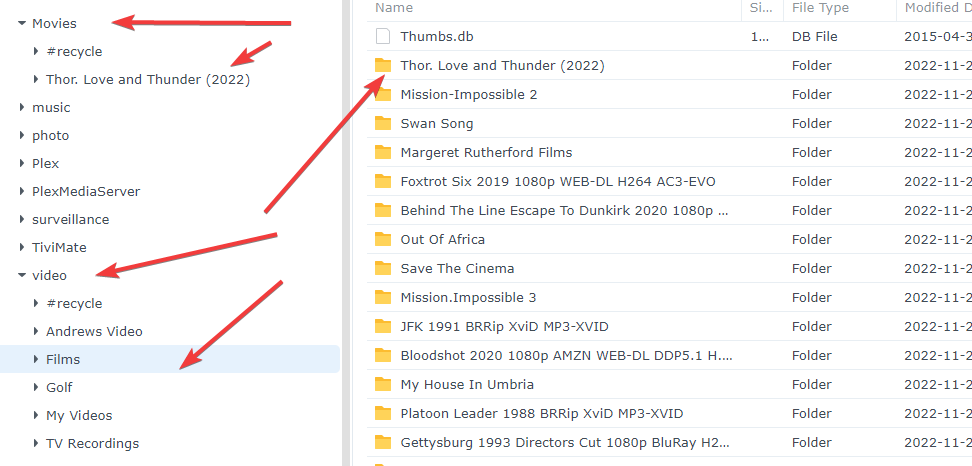Expand Thor. Love and Thunder tree node
Image resolution: width=972 pixels, height=466 pixels.
pyautogui.click(x=36, y=79)
